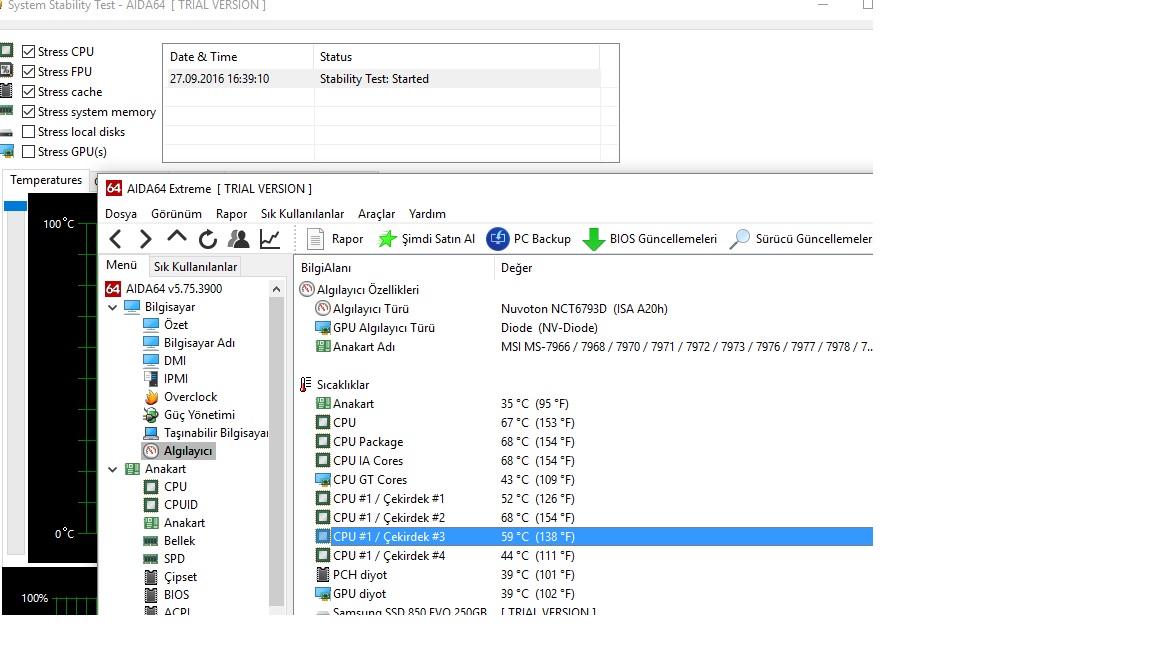Click Şimdi Satın Al buy button
The image size is (1152, 648).
(426, 239)
